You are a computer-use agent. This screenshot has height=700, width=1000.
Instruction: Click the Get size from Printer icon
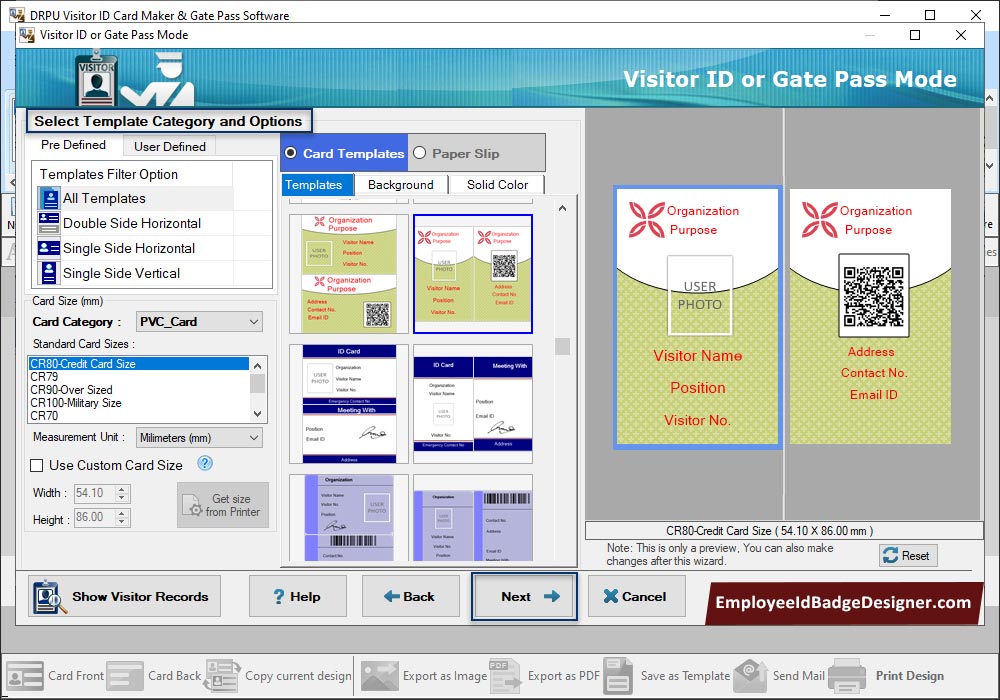(193, 507)
